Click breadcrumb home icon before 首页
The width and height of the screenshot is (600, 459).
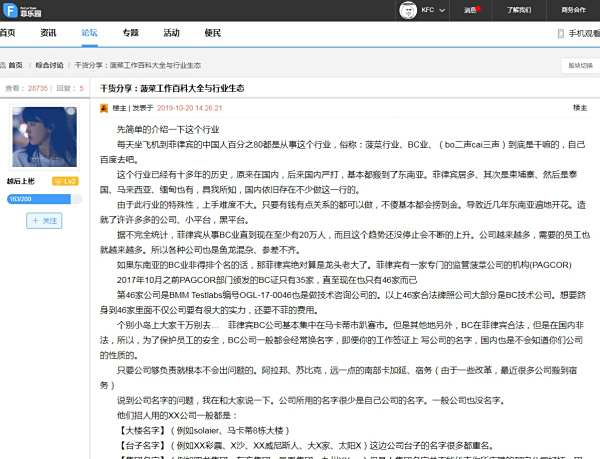click(x=3, y=65)
